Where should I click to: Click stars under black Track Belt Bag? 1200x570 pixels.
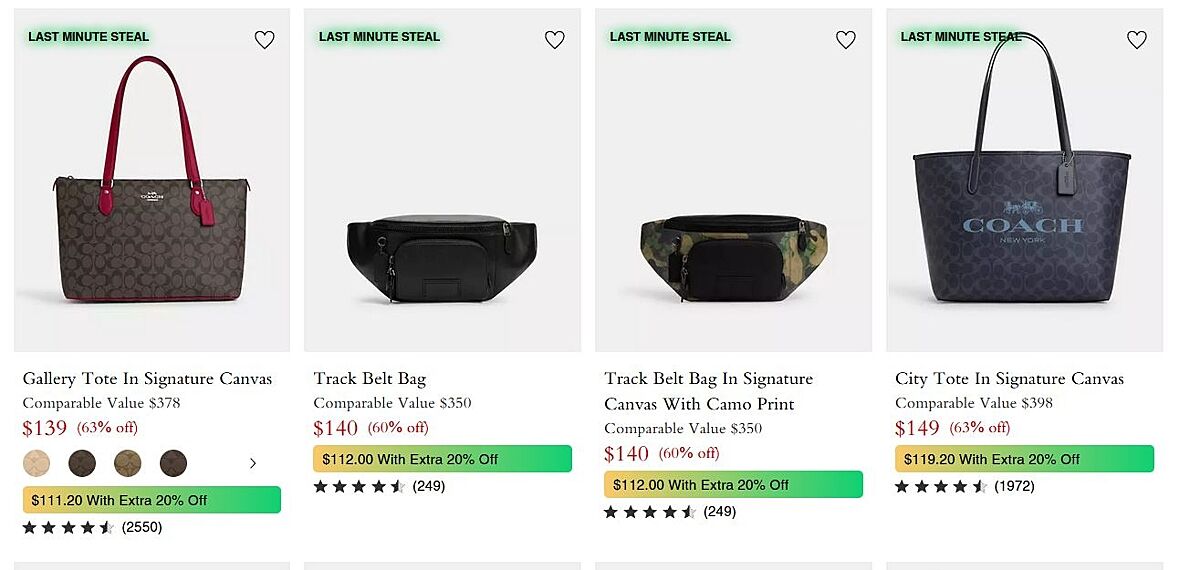pyautogui.click(x=359, y=486)
